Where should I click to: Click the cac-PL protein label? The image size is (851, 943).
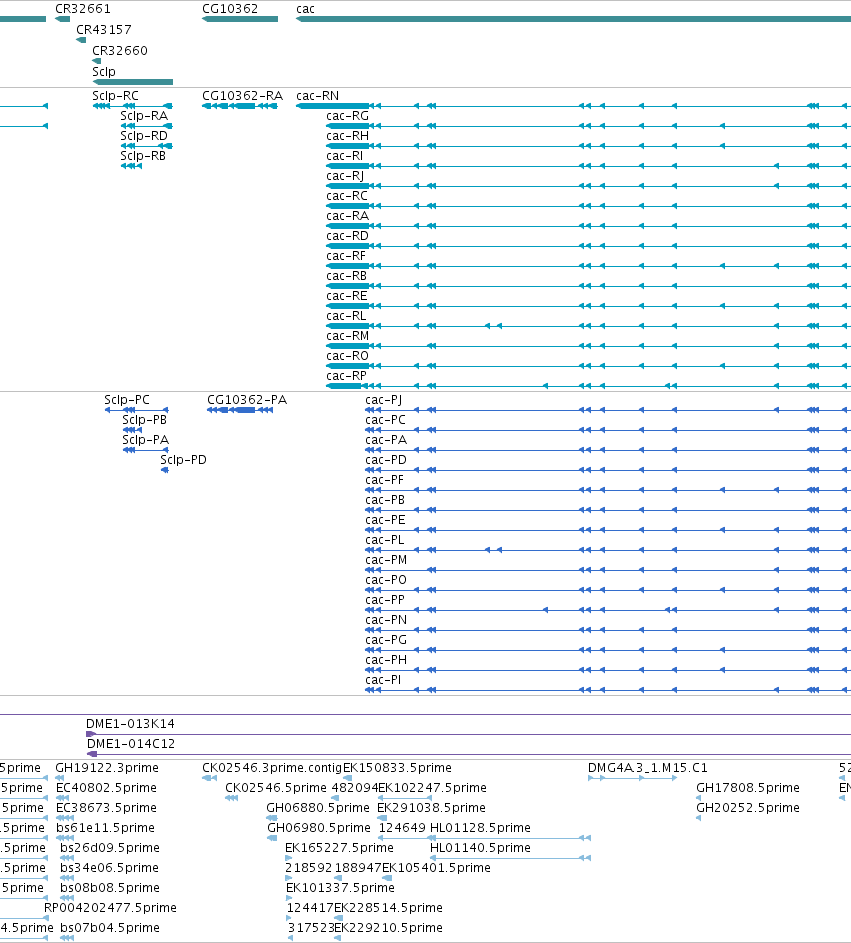point(385,539)
